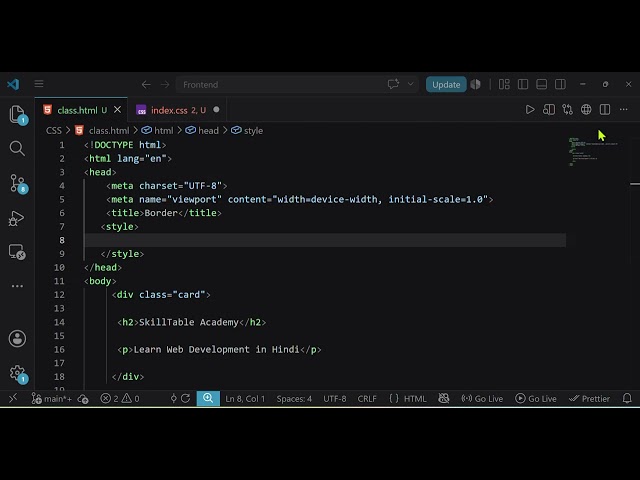Click the globe browser preview icon
640x480 pixels.
(x=586, y=109)
